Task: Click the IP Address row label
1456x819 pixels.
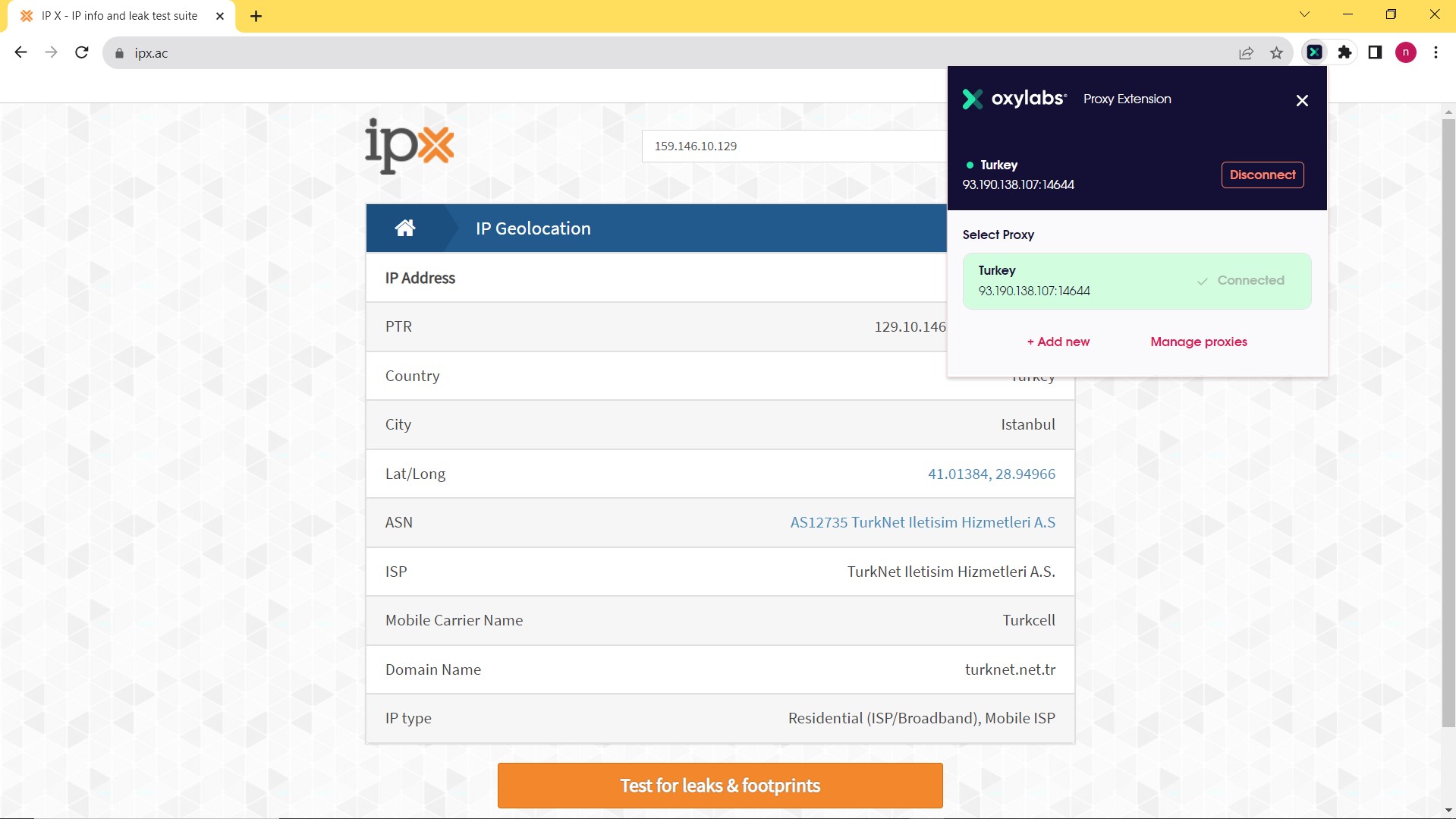Action: tap(420, 278)
